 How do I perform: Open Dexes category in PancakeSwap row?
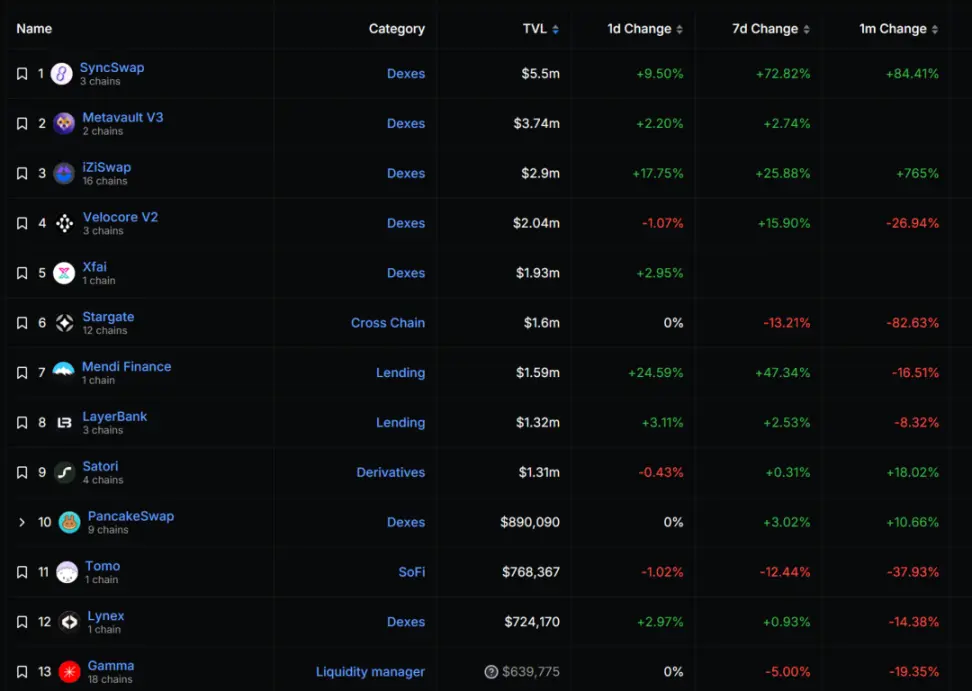coord(406,522)
